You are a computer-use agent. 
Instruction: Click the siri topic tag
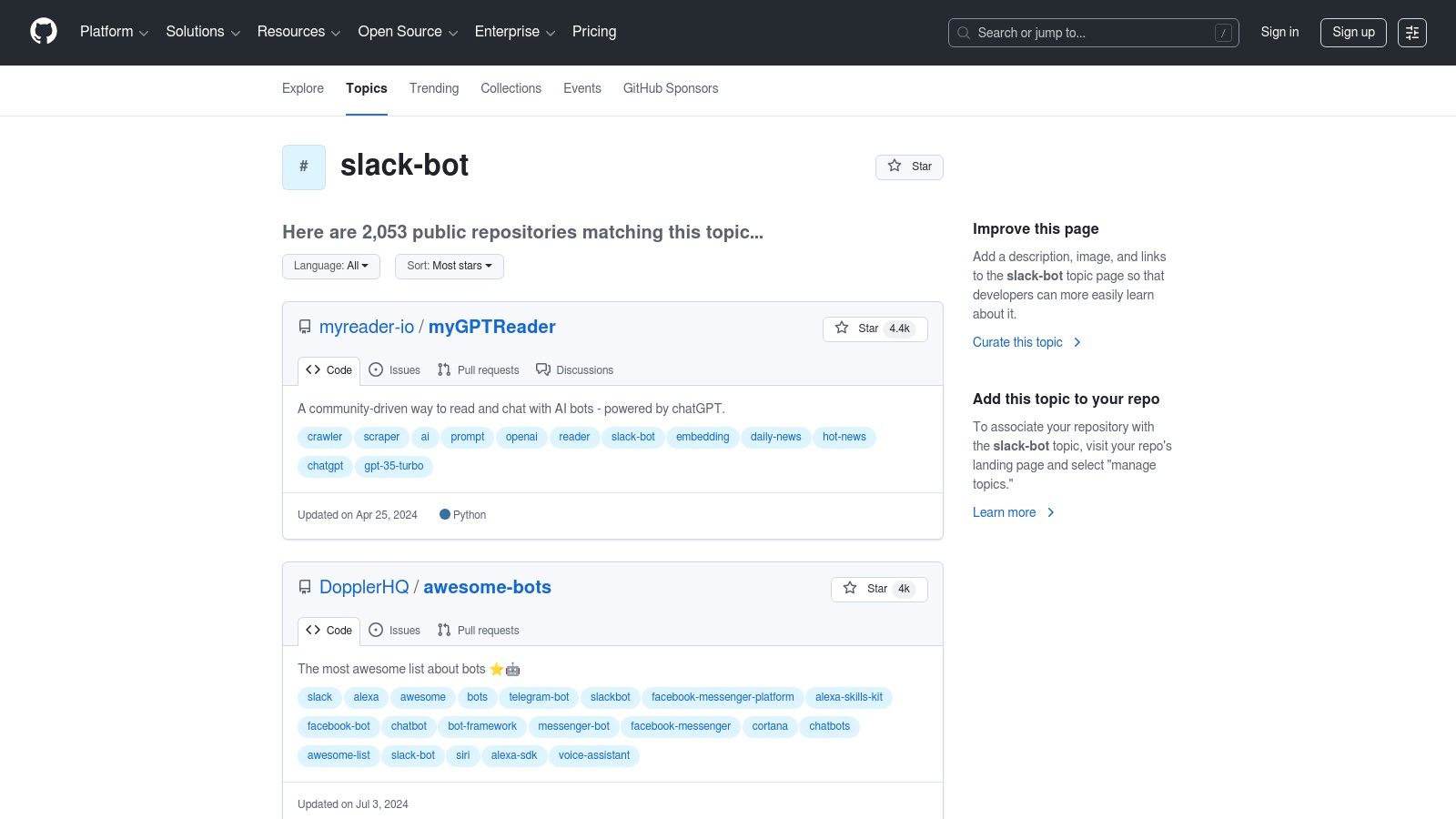(463, 756)
